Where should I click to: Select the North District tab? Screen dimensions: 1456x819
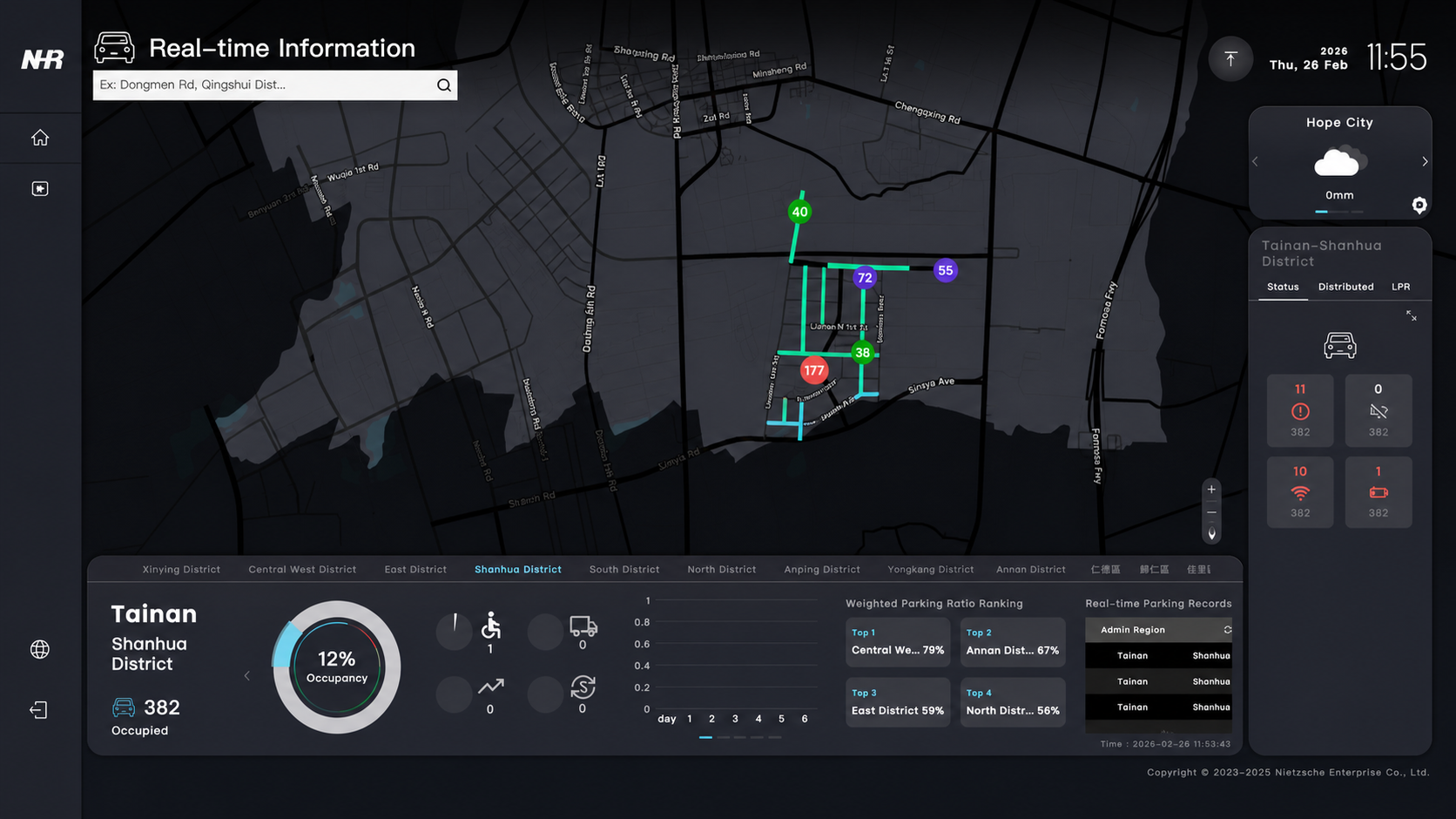click(722, 570)
